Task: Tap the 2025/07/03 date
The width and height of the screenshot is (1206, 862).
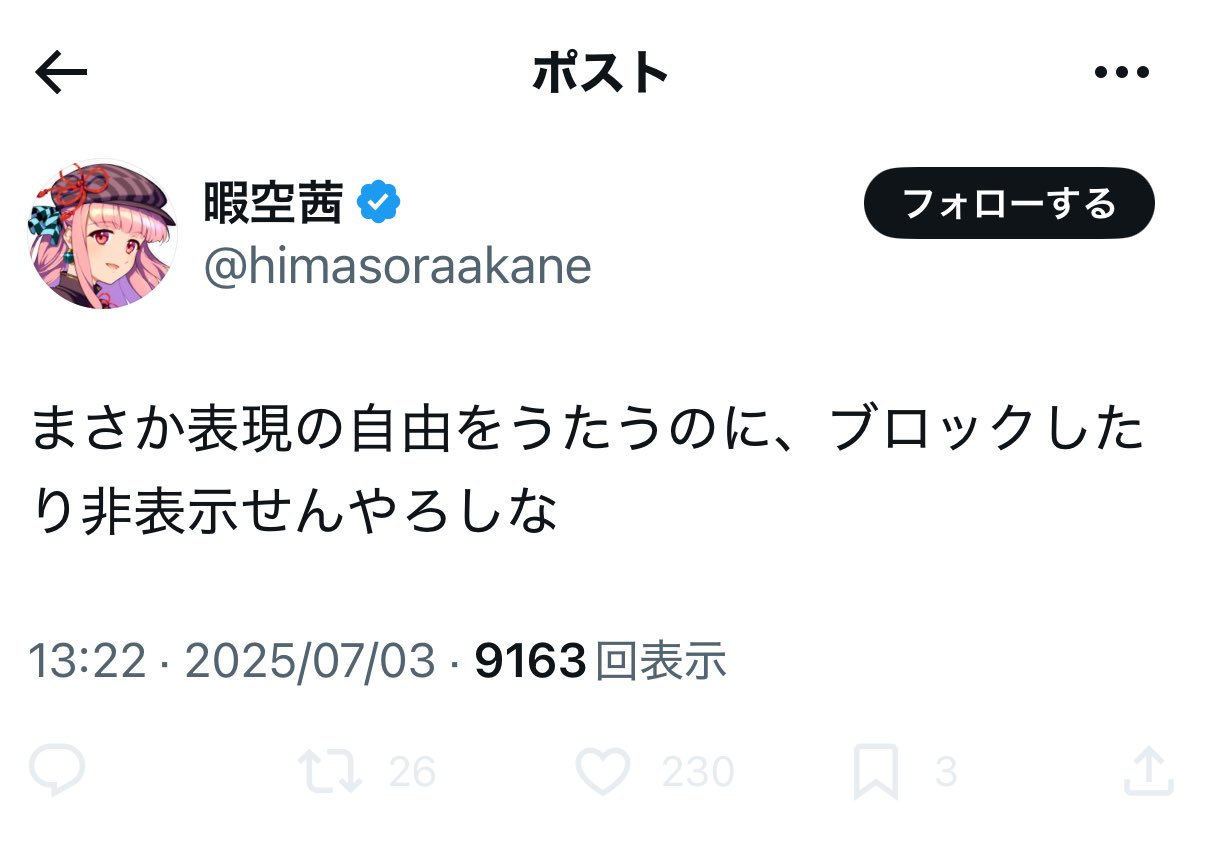Action: (x=310, y=661)
